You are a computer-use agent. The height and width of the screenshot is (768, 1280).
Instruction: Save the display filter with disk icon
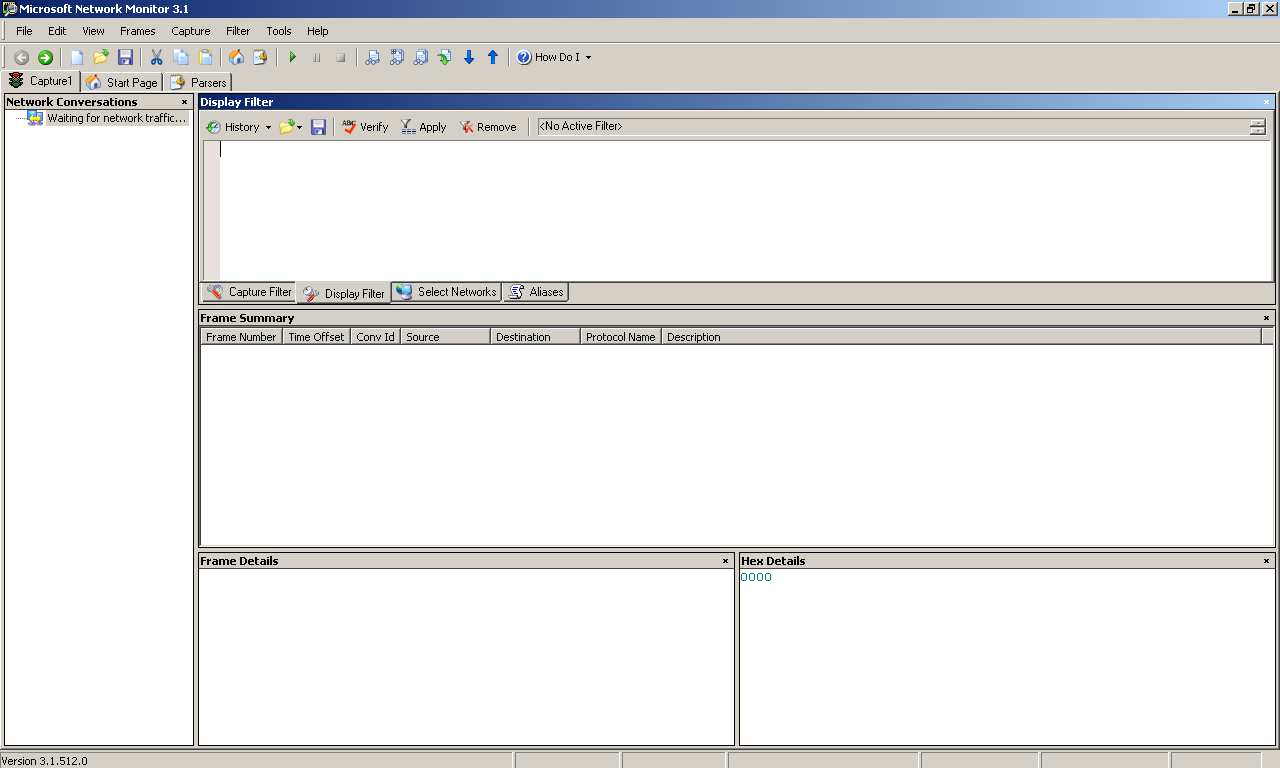tap(318, 127)
